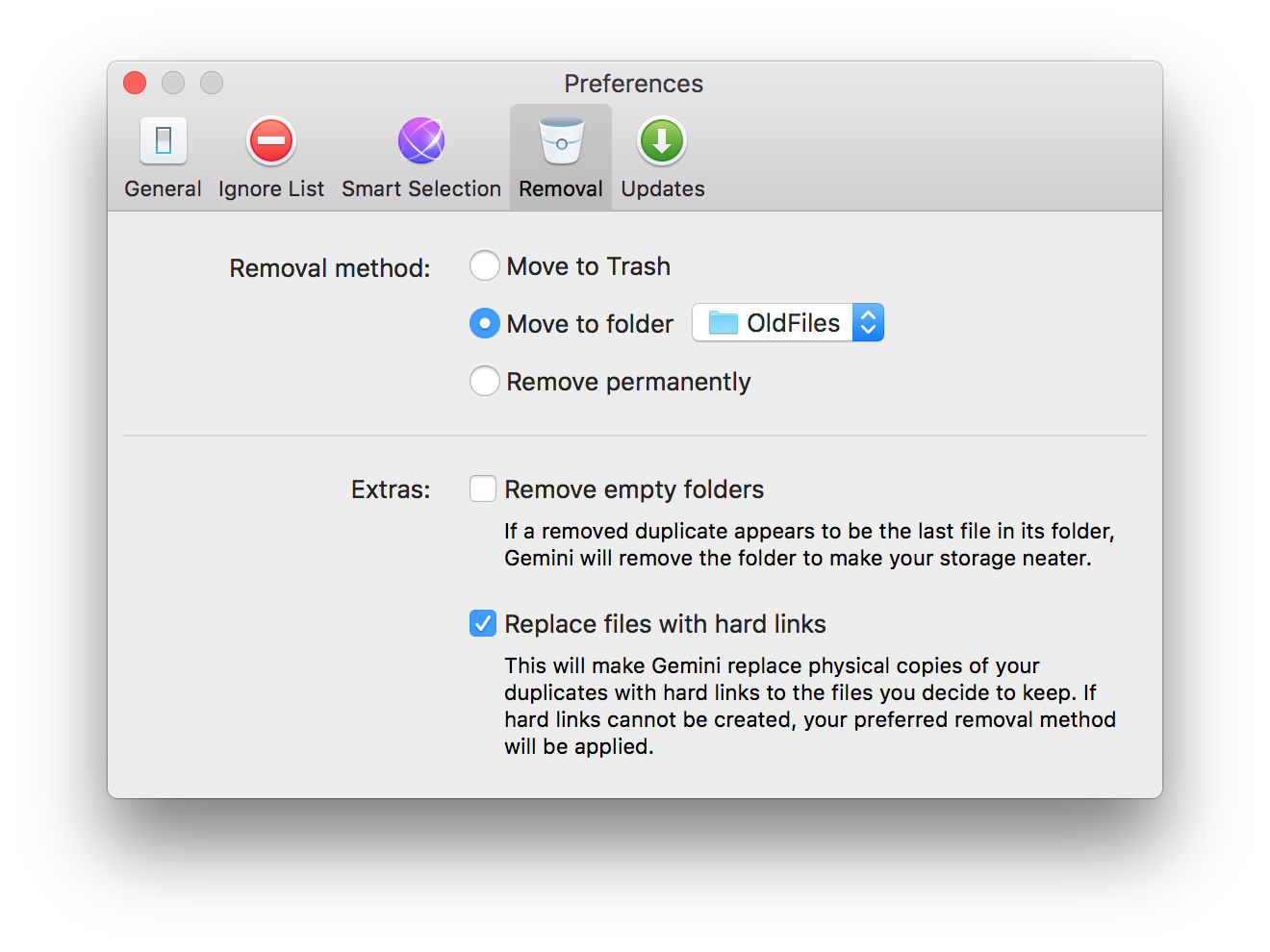The height and width of the screenshot is (952, 1270).
Task: Click the Replace files with hard links label
Action: [x=665, y=624]
